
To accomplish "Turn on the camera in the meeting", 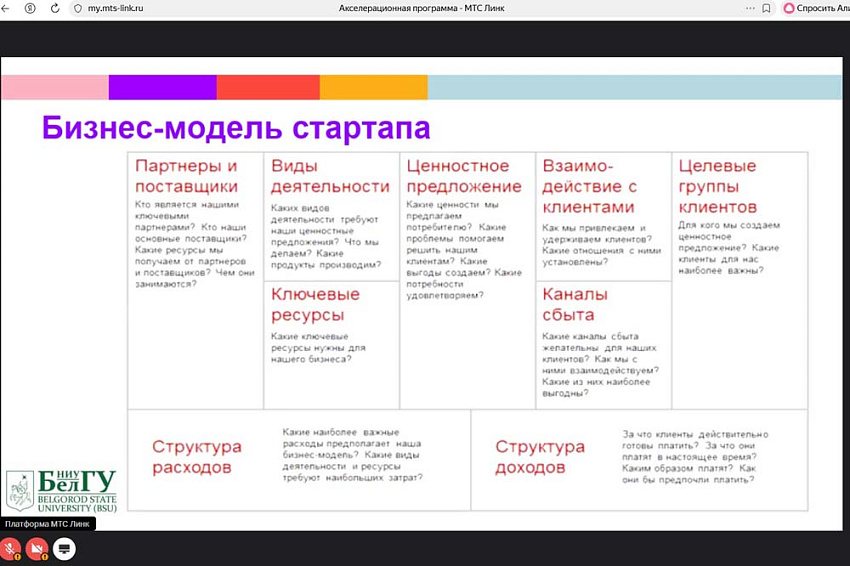I will pyautogui.click(x=38, y=548).
